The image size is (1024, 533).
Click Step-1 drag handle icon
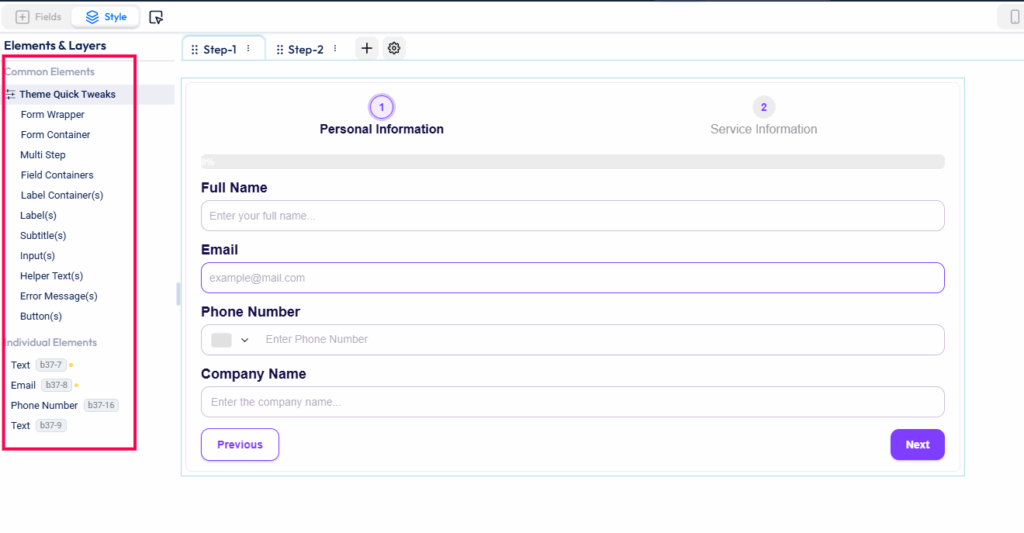tap(194, 49)
